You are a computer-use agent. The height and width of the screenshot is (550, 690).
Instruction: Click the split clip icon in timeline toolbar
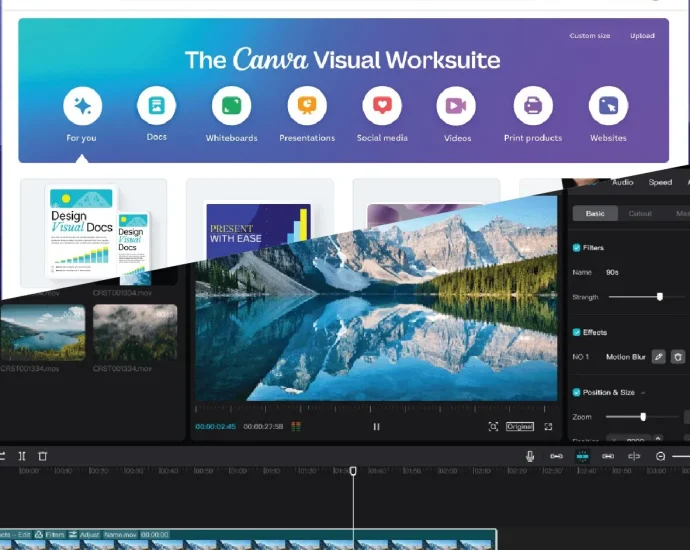22,456
